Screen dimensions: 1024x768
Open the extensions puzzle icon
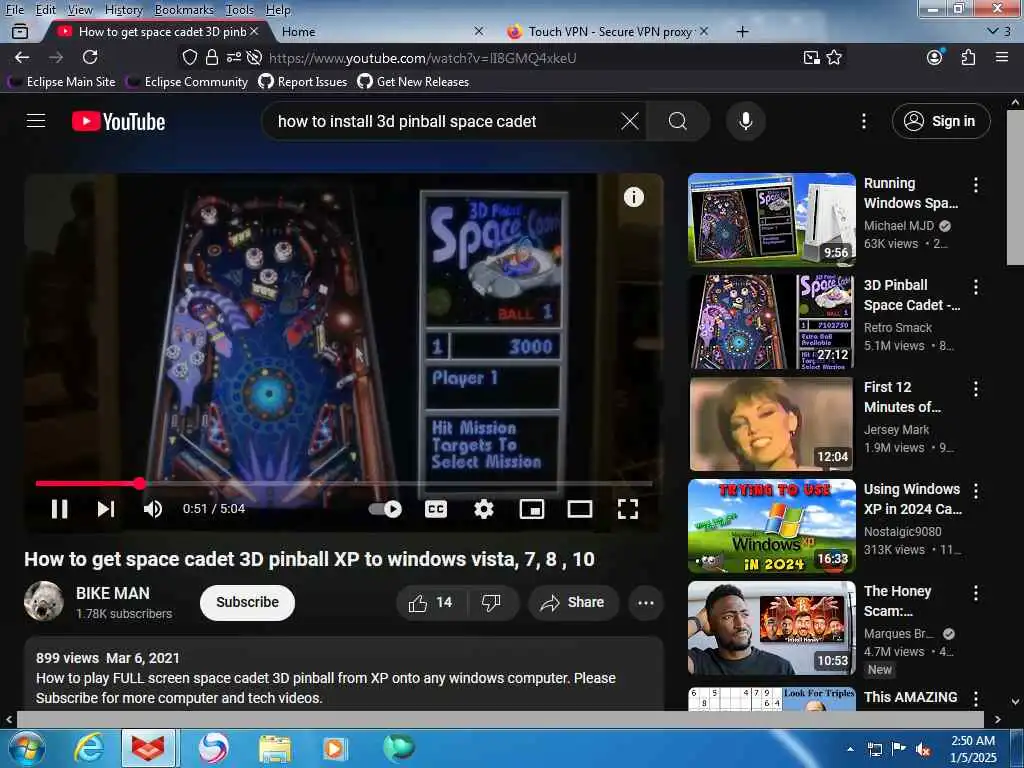pos(968,57)
